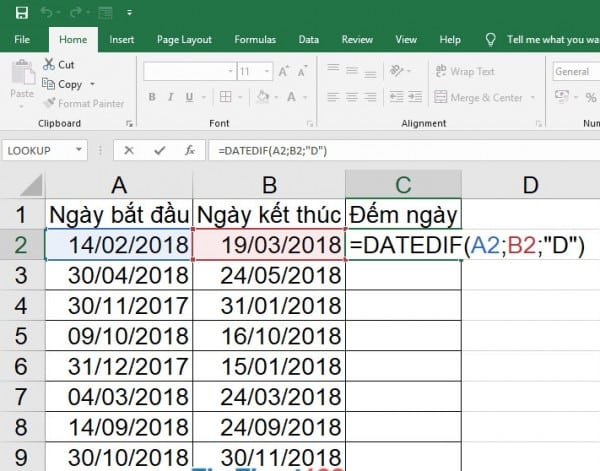Open Customize Quick Access Toolbar dropdown
600x471 pixels.
click(130, 13)
